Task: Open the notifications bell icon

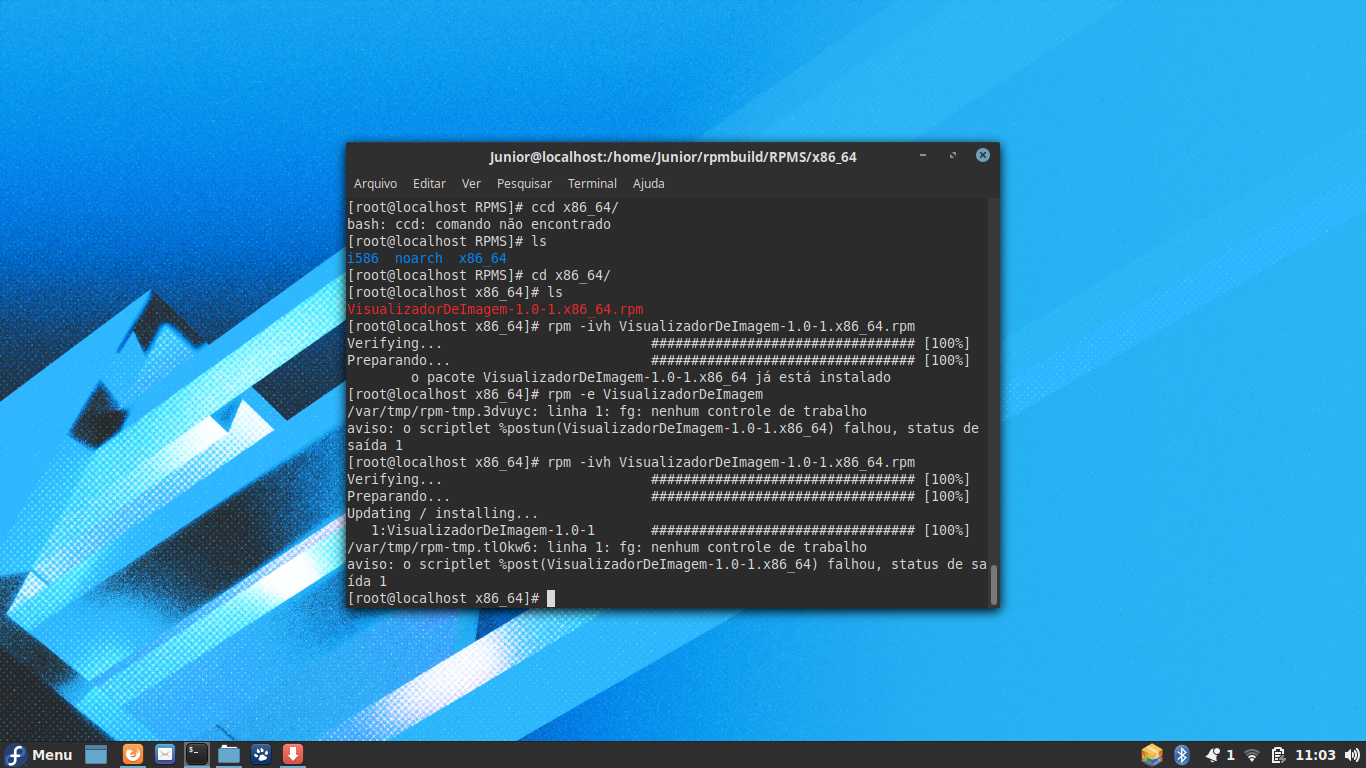Action: point(1213,755)
